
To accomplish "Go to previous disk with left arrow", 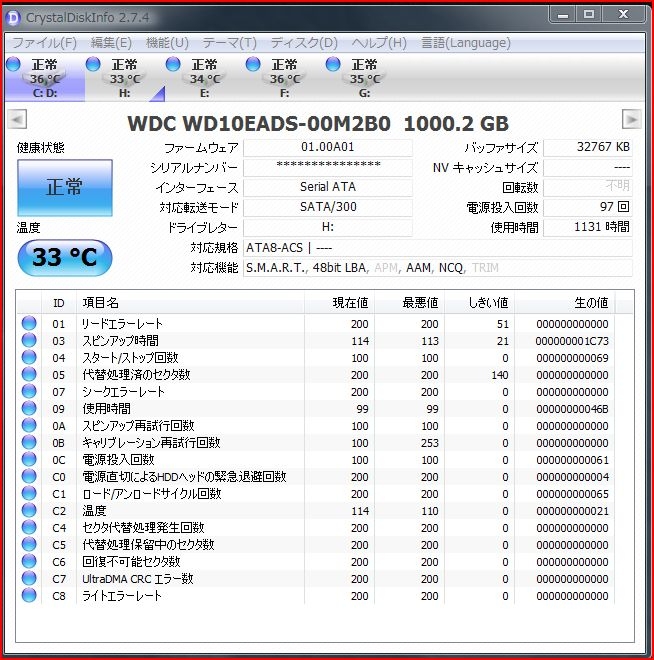I will 17,120.
